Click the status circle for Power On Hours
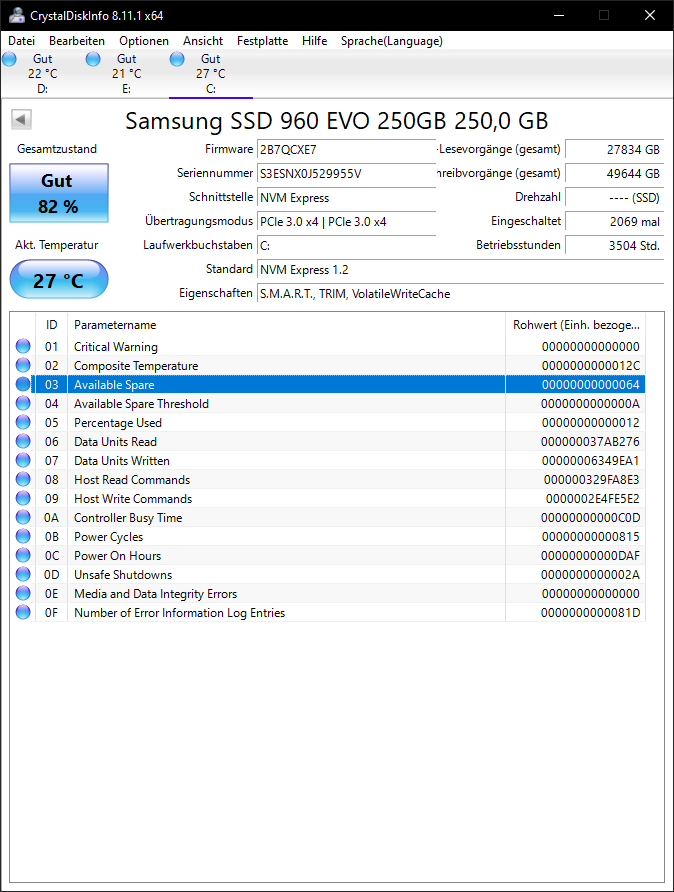674x892 pixels. pos(23,555)
